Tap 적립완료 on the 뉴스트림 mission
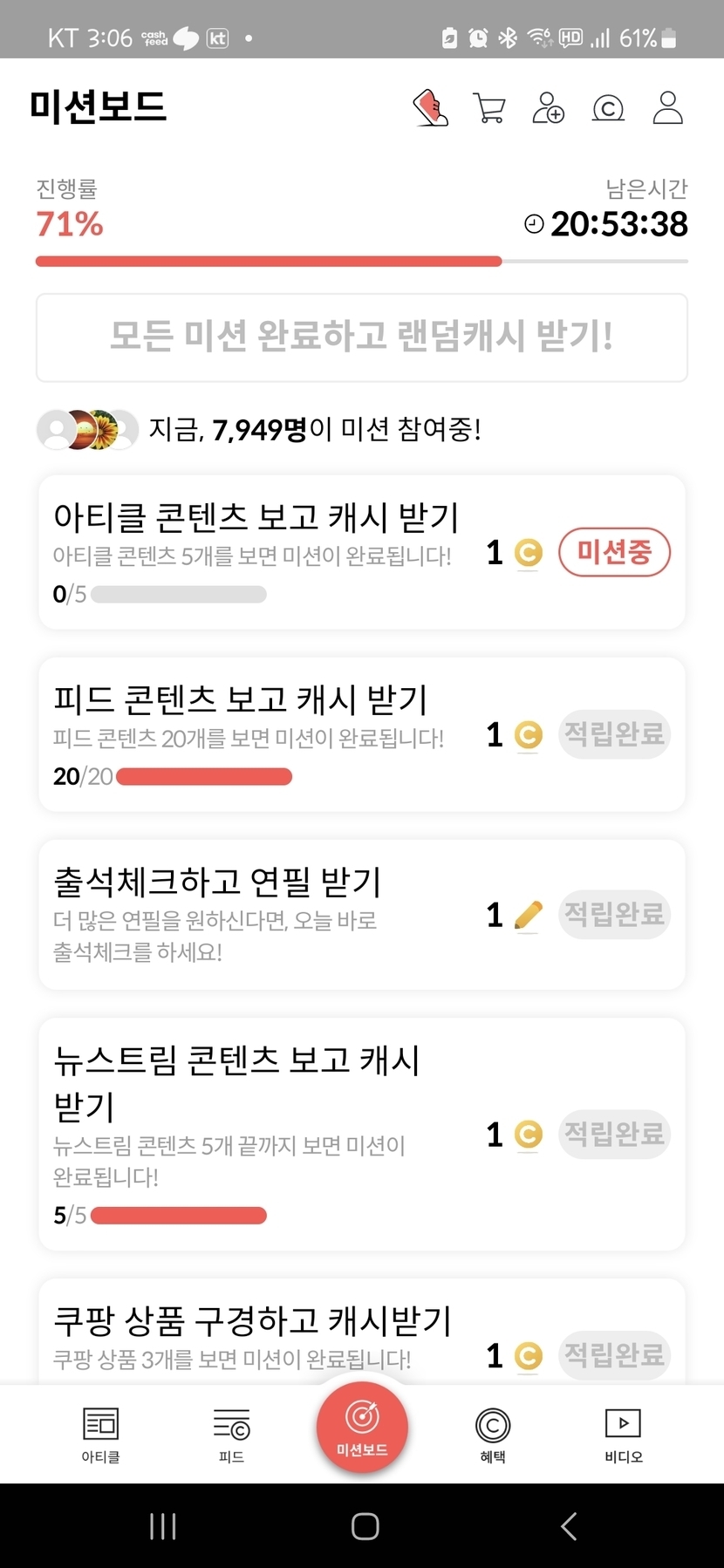The image size is (724, 1568). [x=614, y=1134]
